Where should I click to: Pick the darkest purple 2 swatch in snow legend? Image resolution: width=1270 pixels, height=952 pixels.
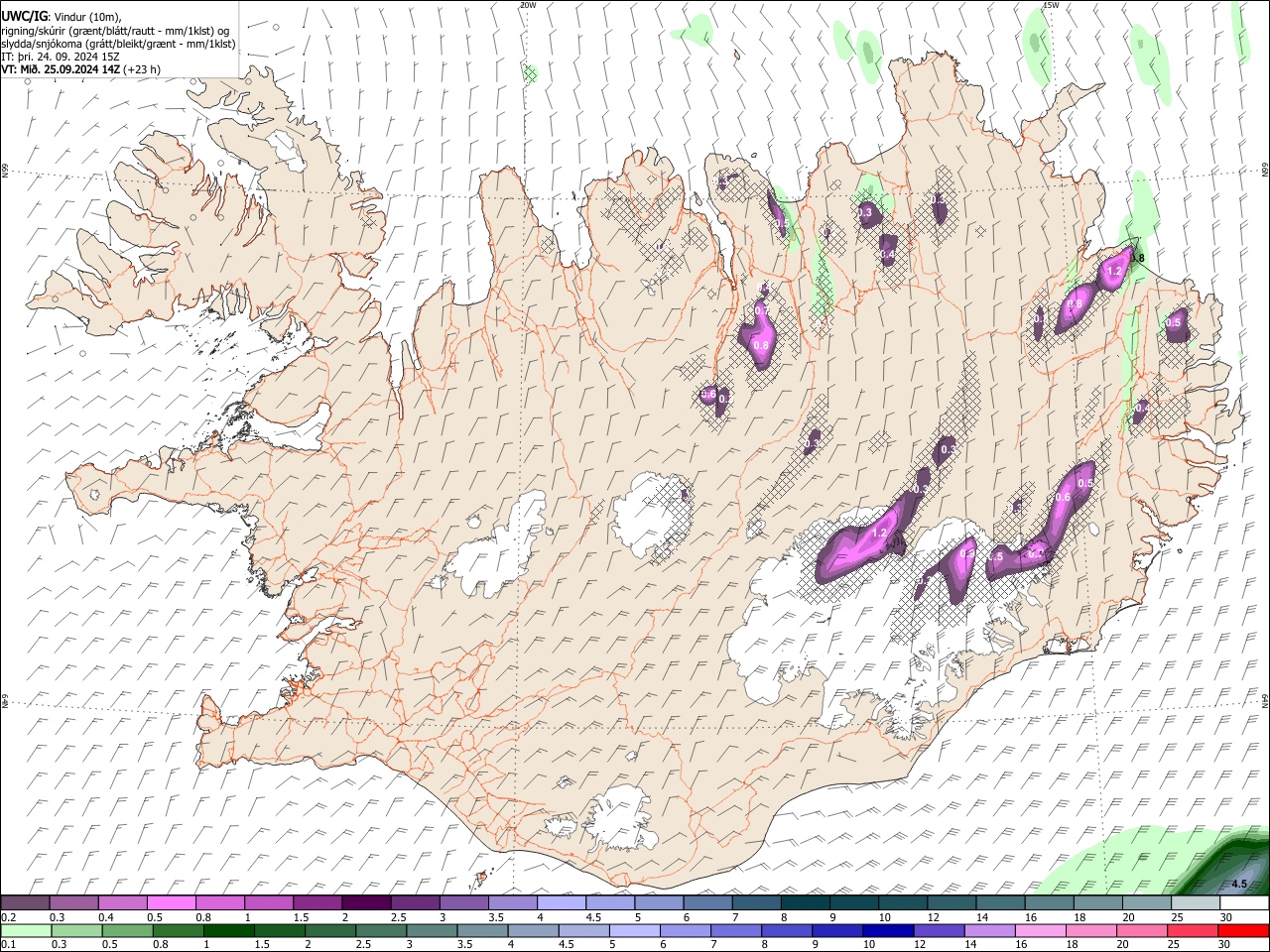[366, 902]
